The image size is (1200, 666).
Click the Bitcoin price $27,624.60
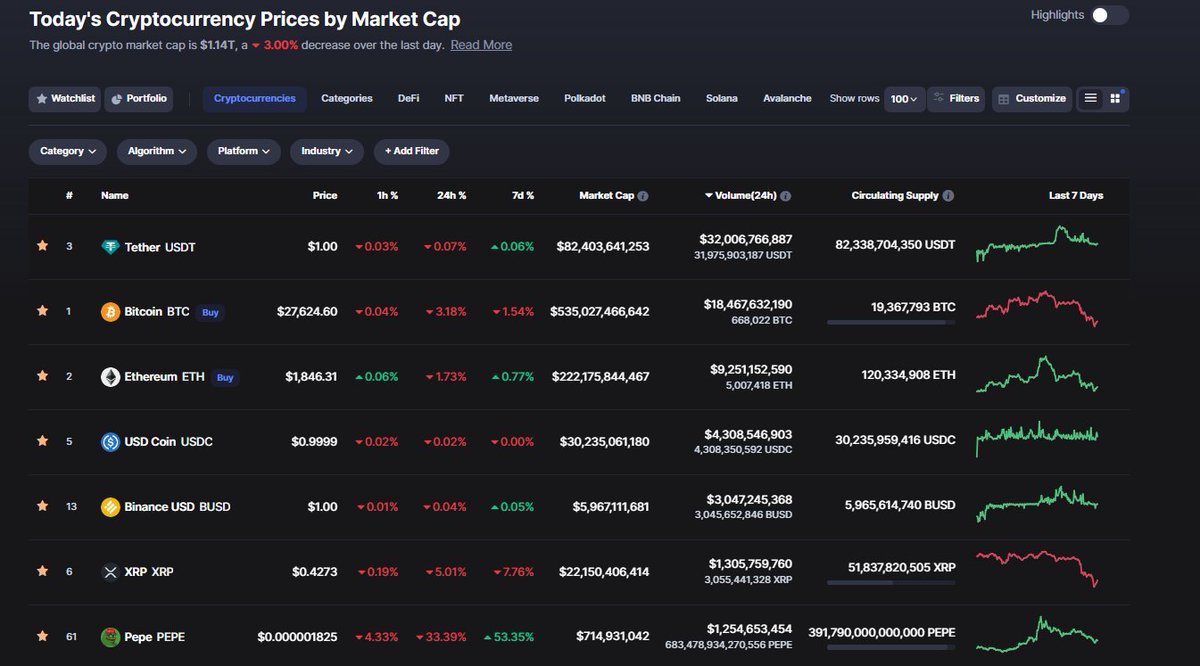(307, 312)
